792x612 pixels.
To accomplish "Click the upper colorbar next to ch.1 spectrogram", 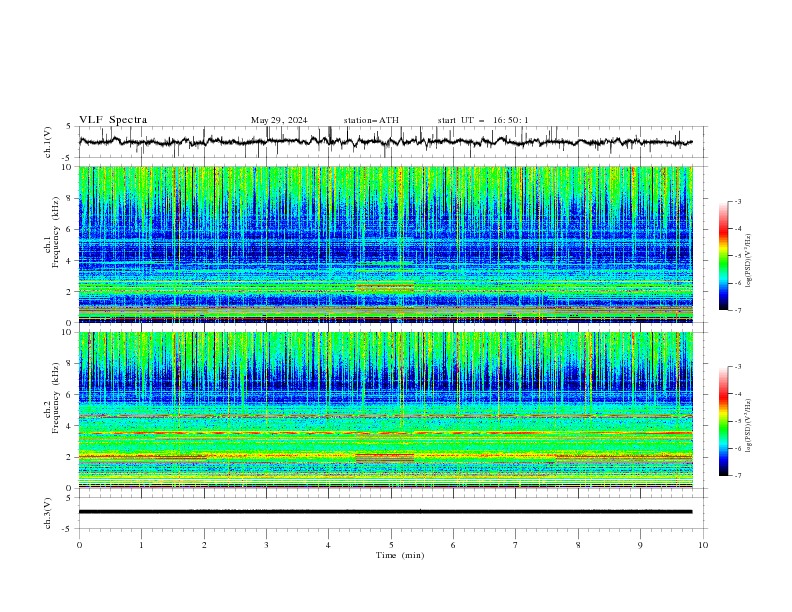I will [x=724, y=256].
